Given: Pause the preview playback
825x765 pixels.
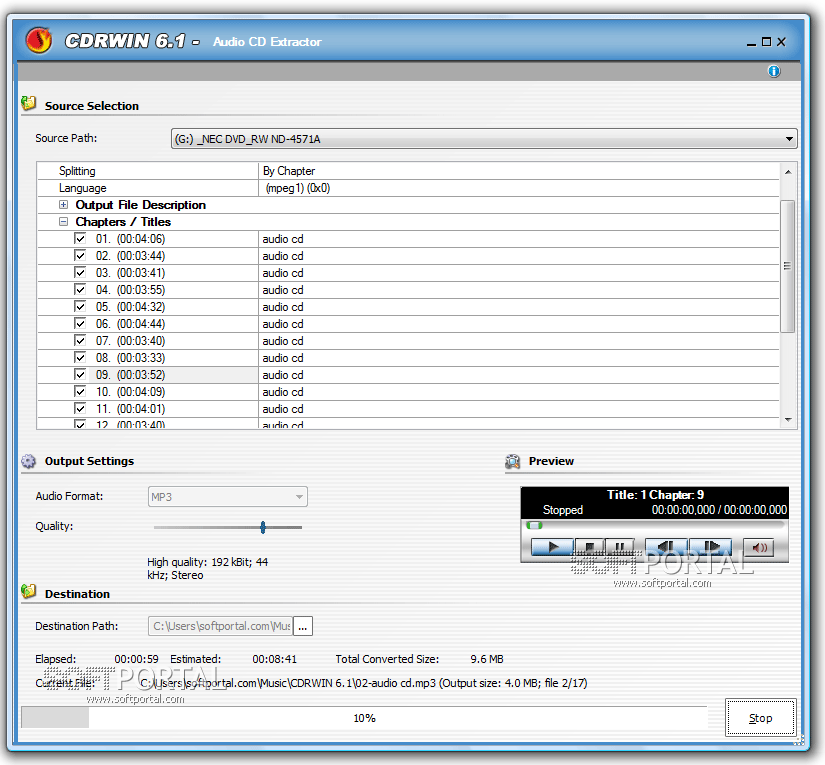Looking at the screenshot, I should pyautogui.click(x=619, y=548).
